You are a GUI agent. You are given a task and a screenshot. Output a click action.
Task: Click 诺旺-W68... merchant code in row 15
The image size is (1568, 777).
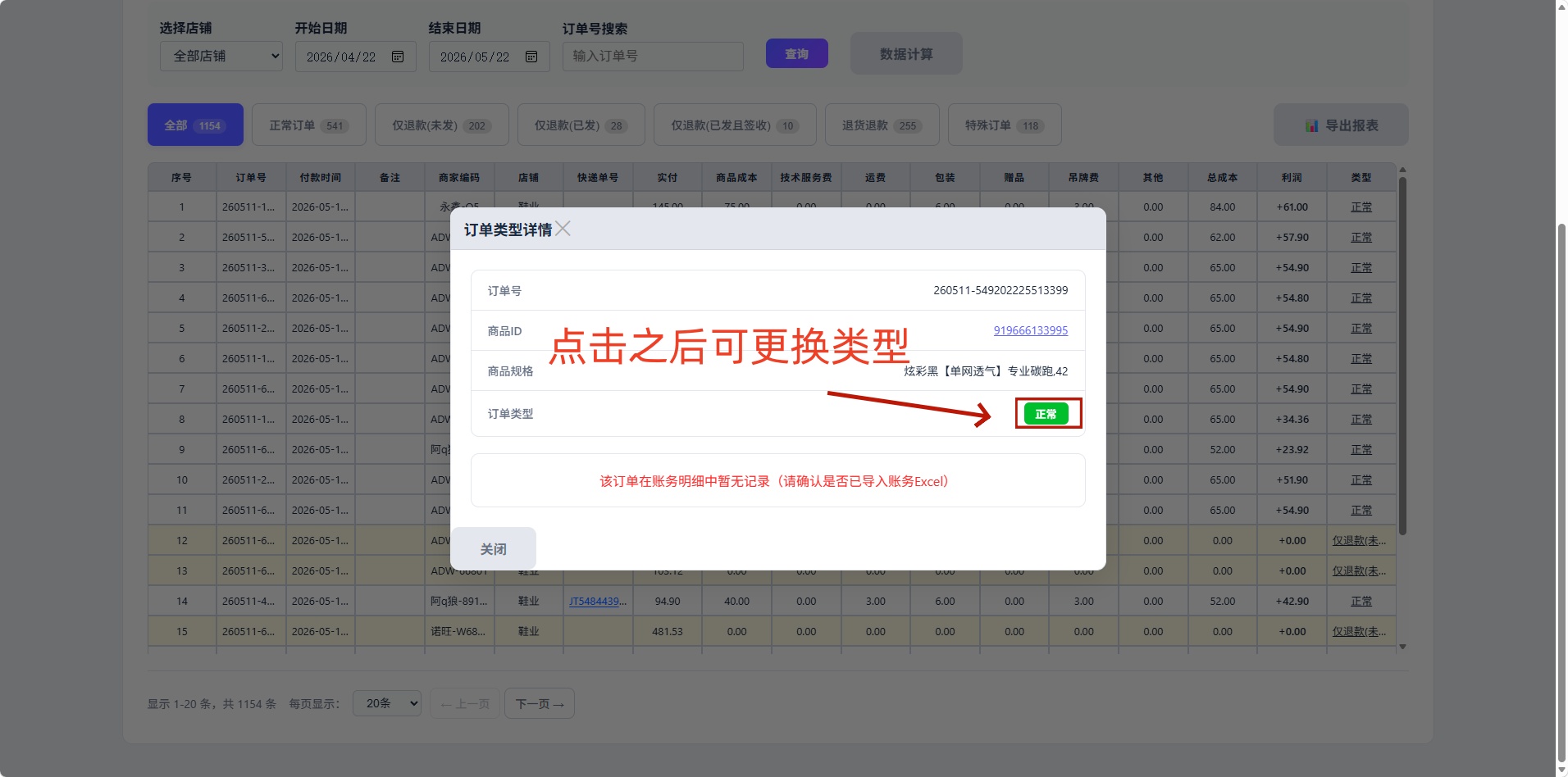click(x=458, y=631)
